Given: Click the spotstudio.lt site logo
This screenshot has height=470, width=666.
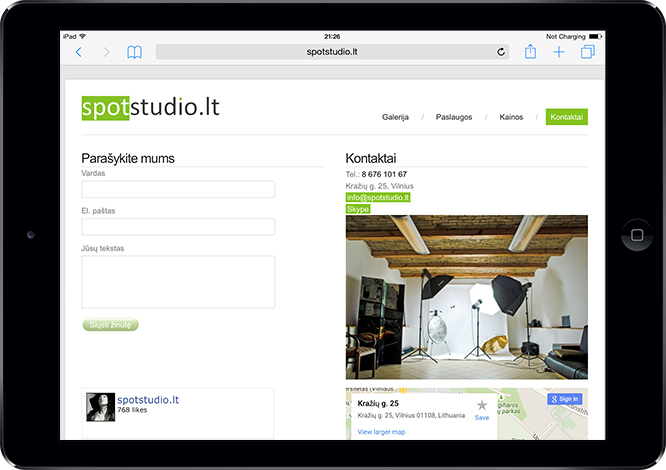Looking at the screenshot, I should tap(150, 108).
